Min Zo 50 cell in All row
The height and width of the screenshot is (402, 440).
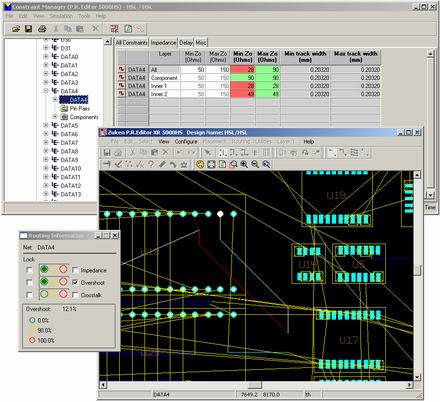coord(193,70)
